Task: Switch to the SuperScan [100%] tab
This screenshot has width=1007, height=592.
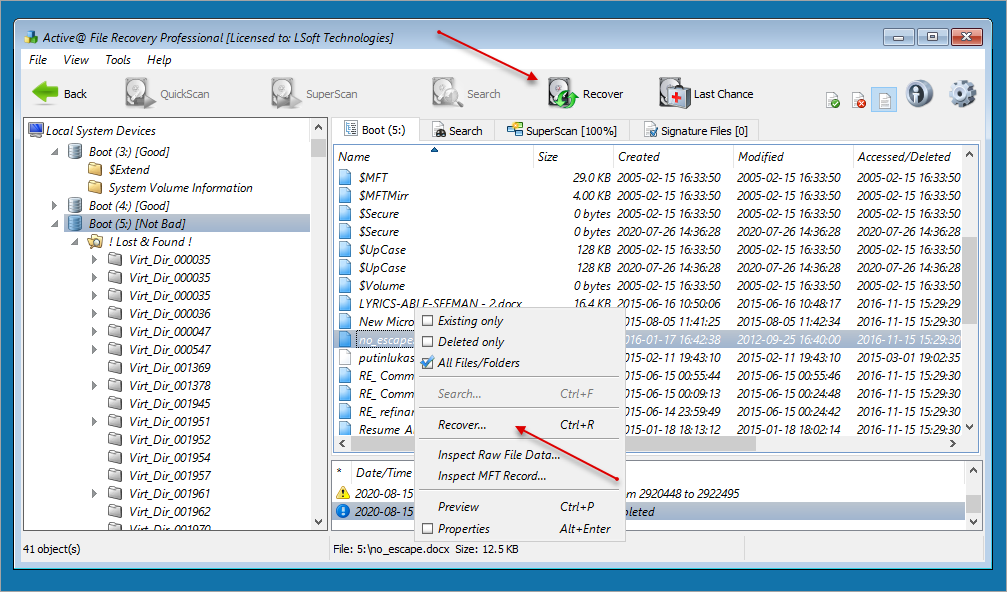Action: coord(562,130)
